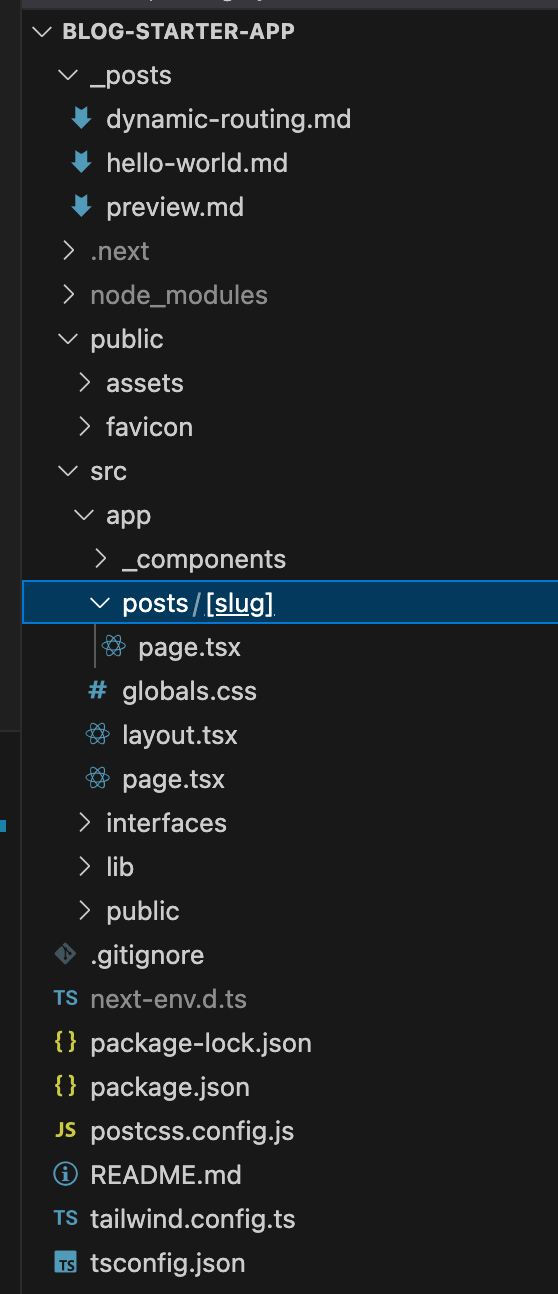Open README.md file
558x1294 pixels.
pos(166,1175)
